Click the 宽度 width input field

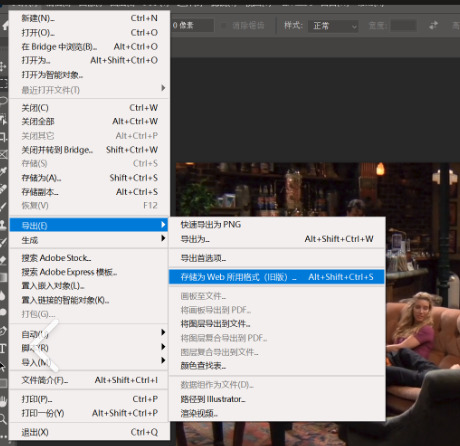coord(403,26)
